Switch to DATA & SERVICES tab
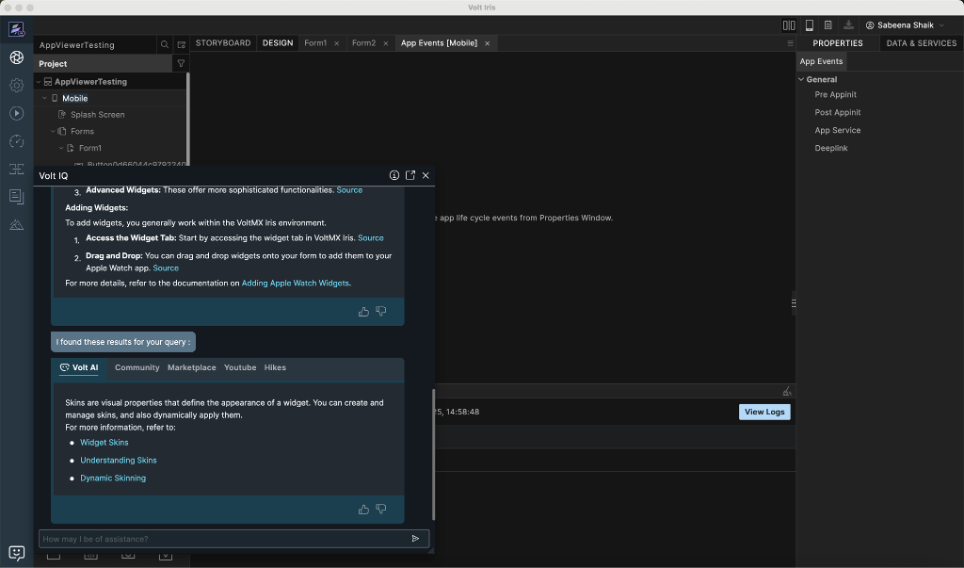 [921, 43]
